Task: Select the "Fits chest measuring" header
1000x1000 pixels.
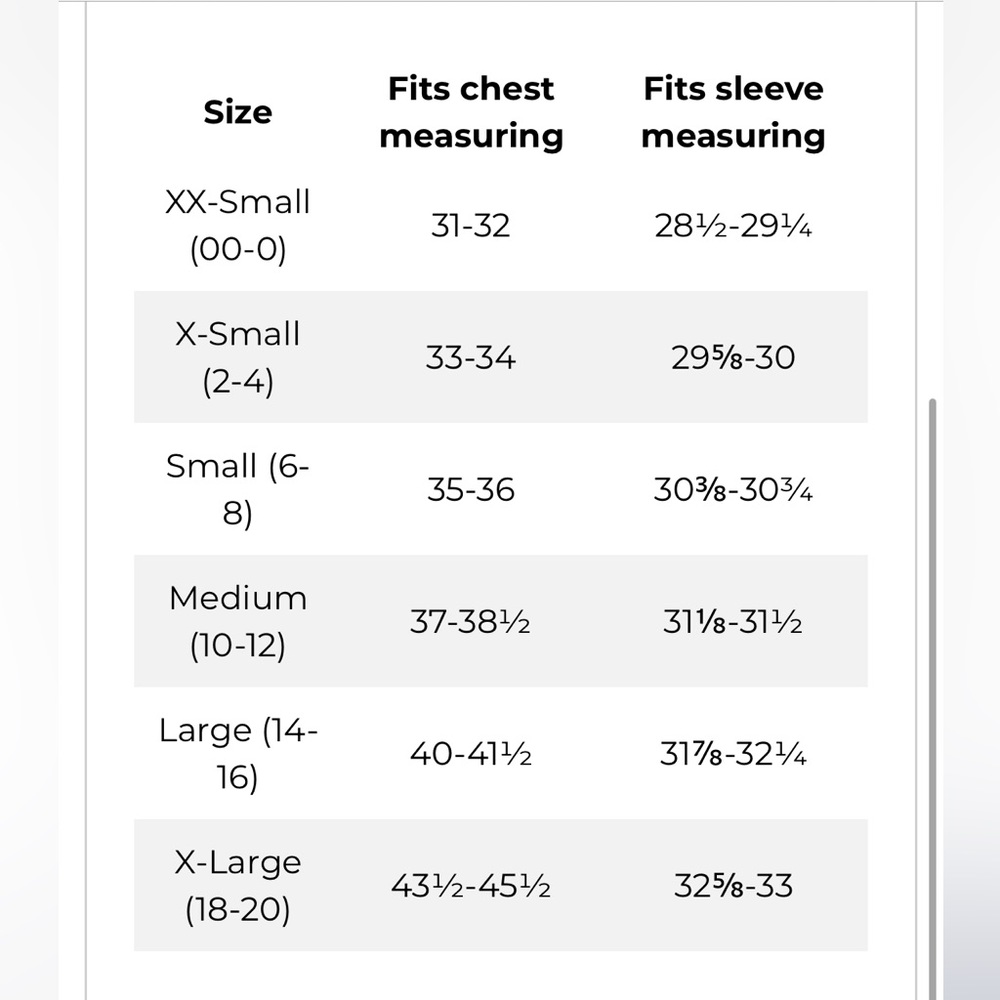Action: [471, 112]
